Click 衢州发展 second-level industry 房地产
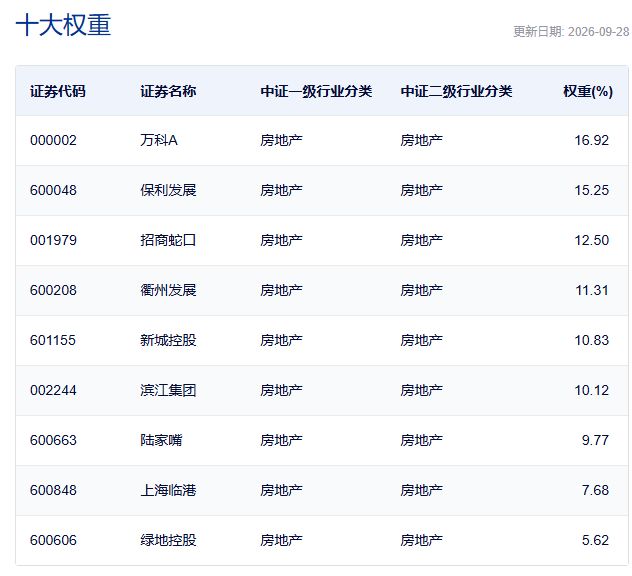Image resolution: width=632 pixels, height=576 pixels. coord(422,290)
